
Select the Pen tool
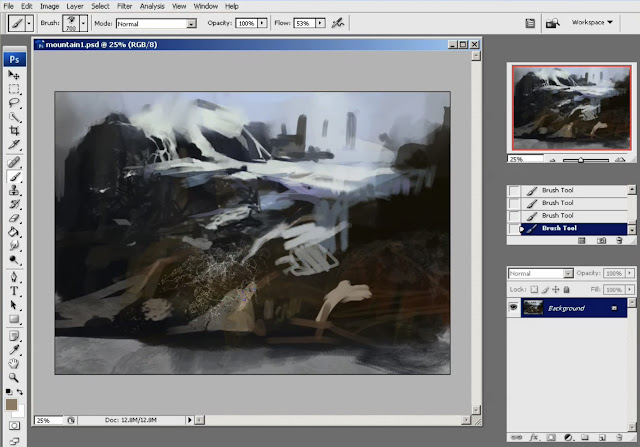pos(14,277)
